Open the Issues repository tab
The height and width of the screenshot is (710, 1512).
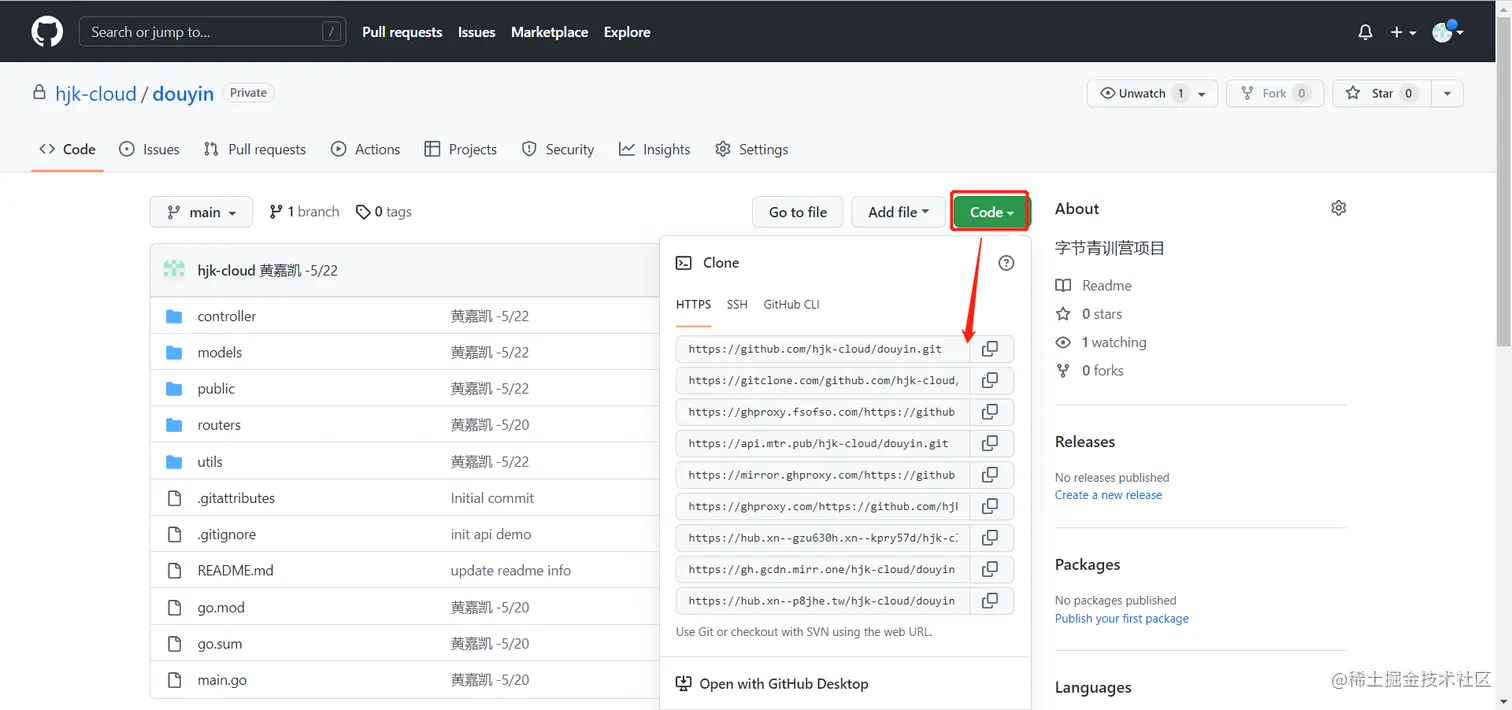(149, 149)
